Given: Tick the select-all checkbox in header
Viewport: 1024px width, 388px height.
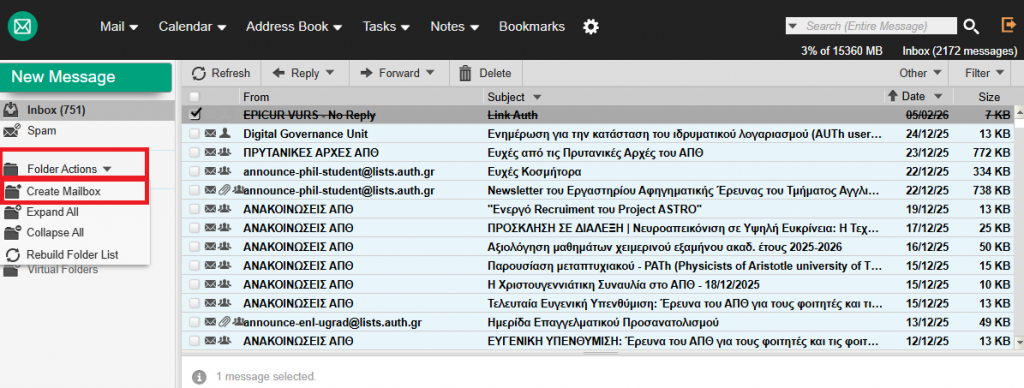Looking at the screenshot, I should (194, 97).
